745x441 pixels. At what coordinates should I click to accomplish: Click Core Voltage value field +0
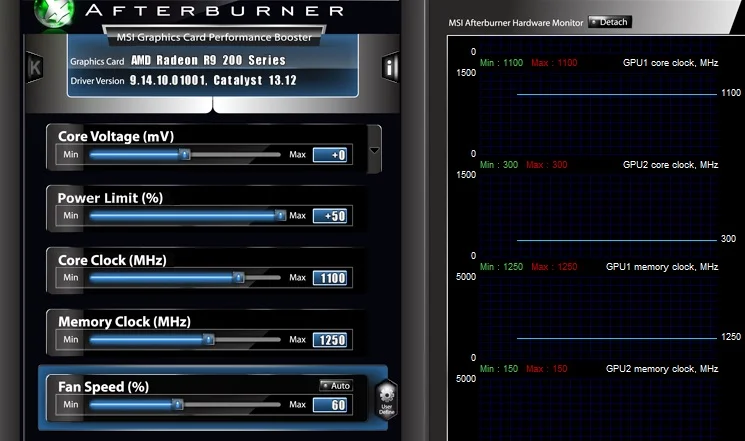330,155
